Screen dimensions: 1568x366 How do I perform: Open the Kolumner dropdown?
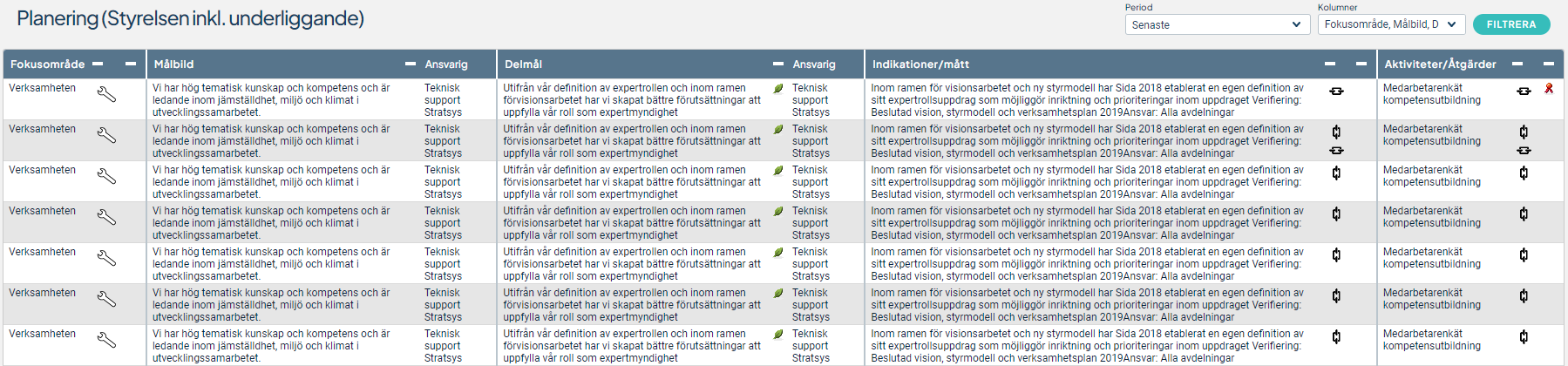click(x=1391, y=24)
